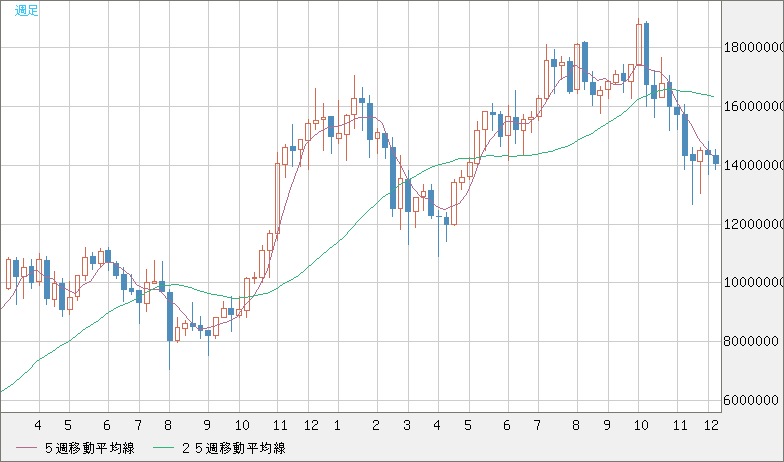
Task: Click the 8000000 price axis label
Action: pos(753,342)
